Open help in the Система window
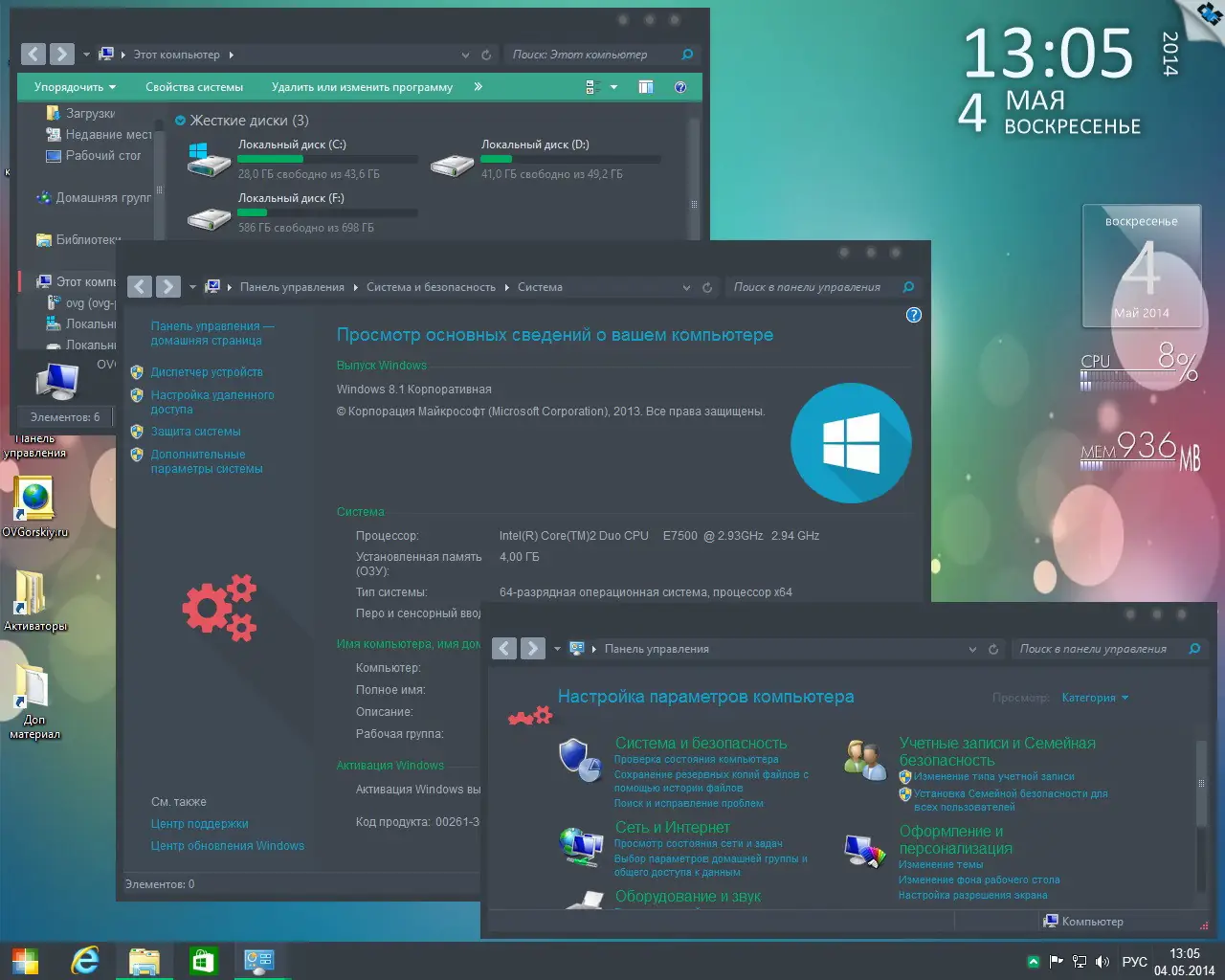 click(914, 315)
